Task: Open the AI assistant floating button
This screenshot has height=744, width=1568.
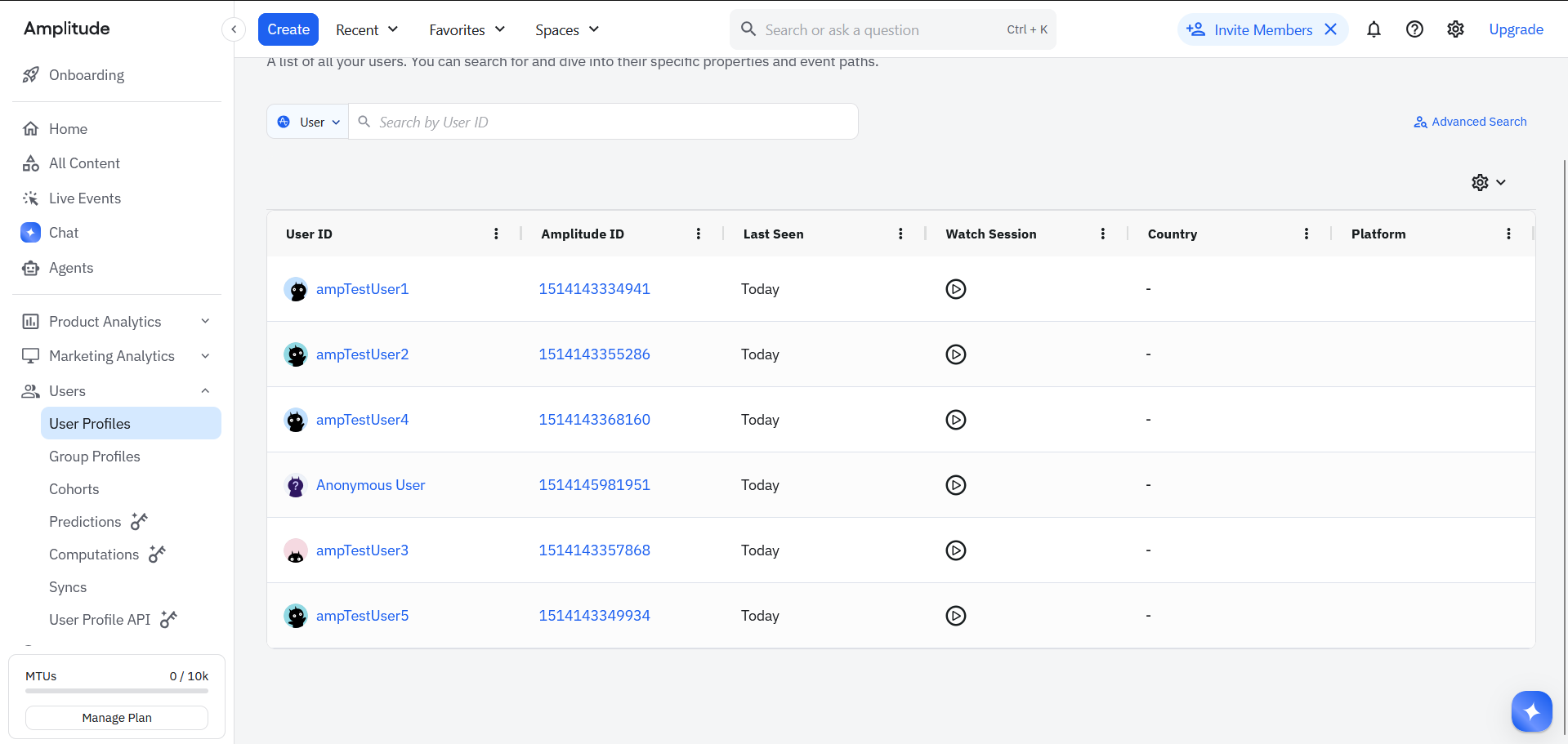Action: (x=1531, y=711)
